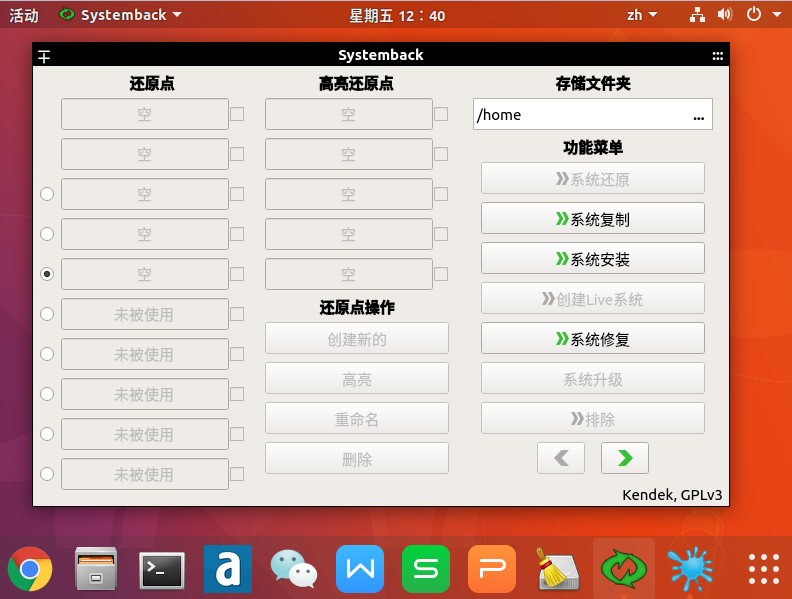Select the radio button beside fourth restore point
This screenshot has width=792, height=599.
(47, 234)
